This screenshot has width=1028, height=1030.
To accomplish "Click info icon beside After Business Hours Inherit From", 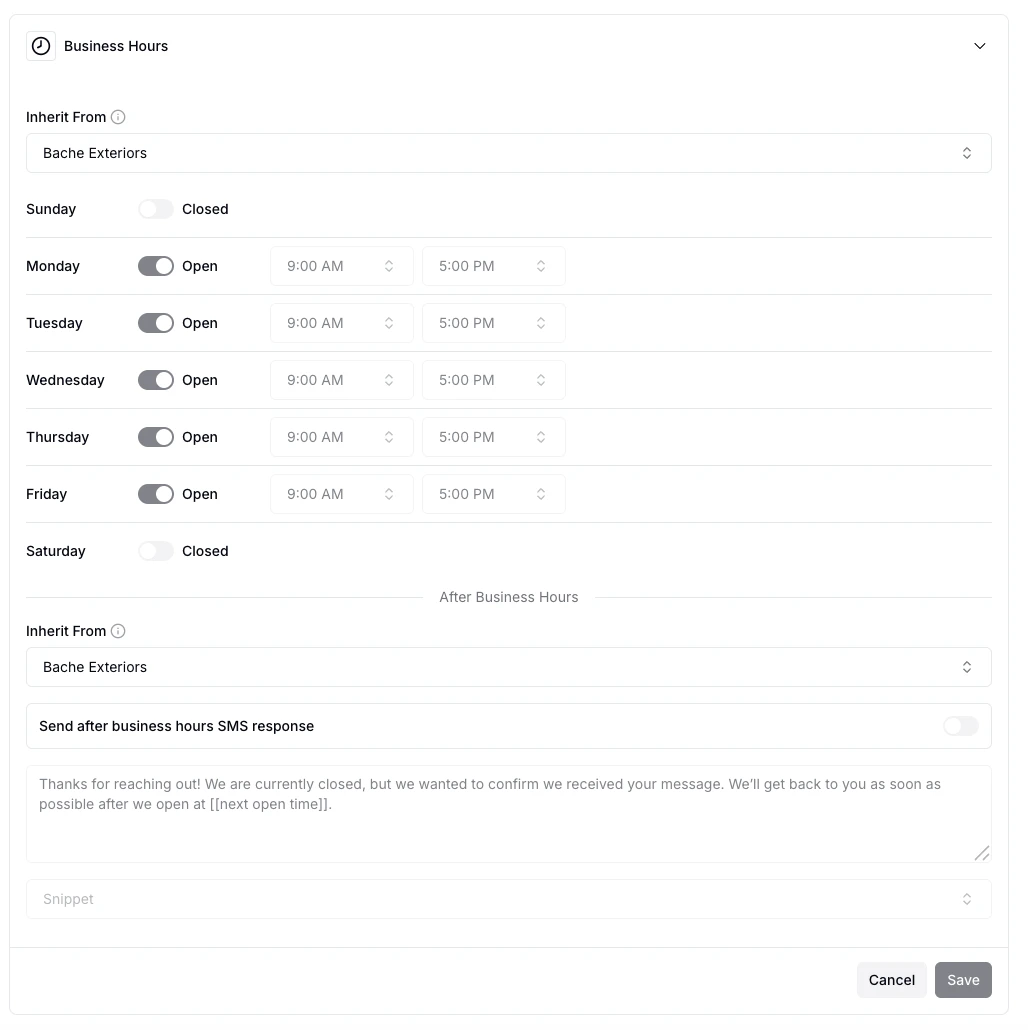I will [x=118, y=631].
